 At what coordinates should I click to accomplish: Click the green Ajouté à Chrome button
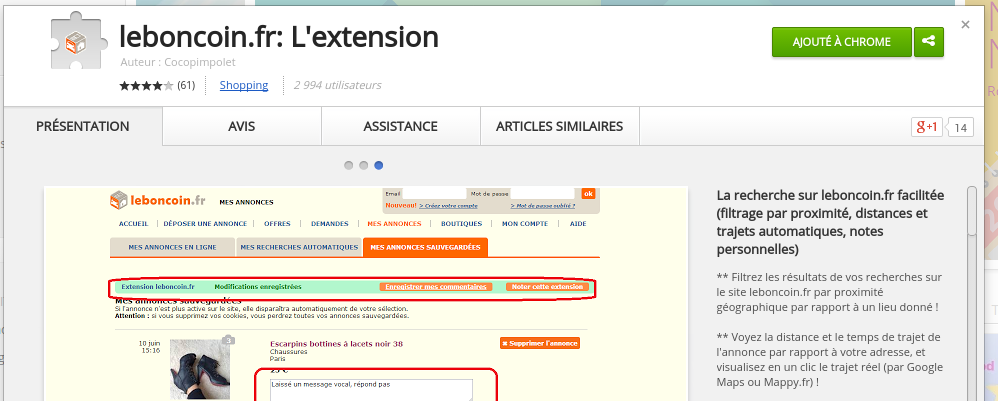(x=841, y=42)
